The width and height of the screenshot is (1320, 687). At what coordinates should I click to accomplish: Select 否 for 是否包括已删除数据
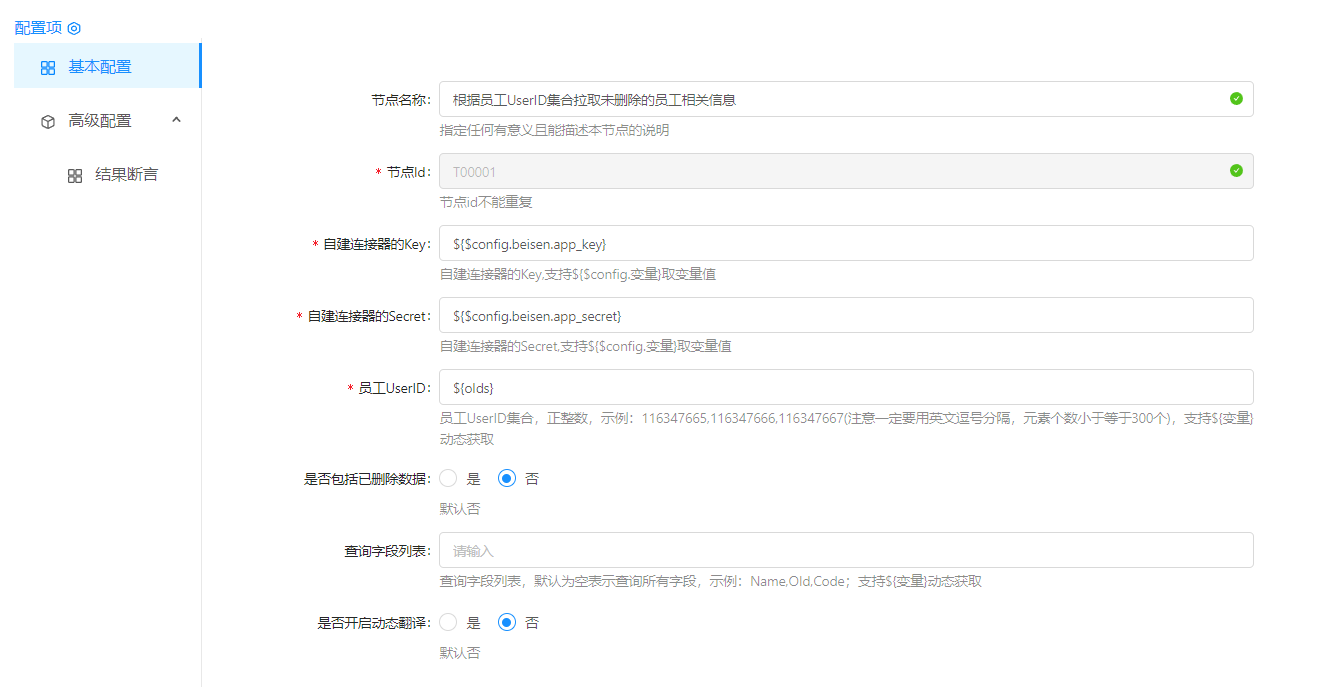click(x=507, y=479)
